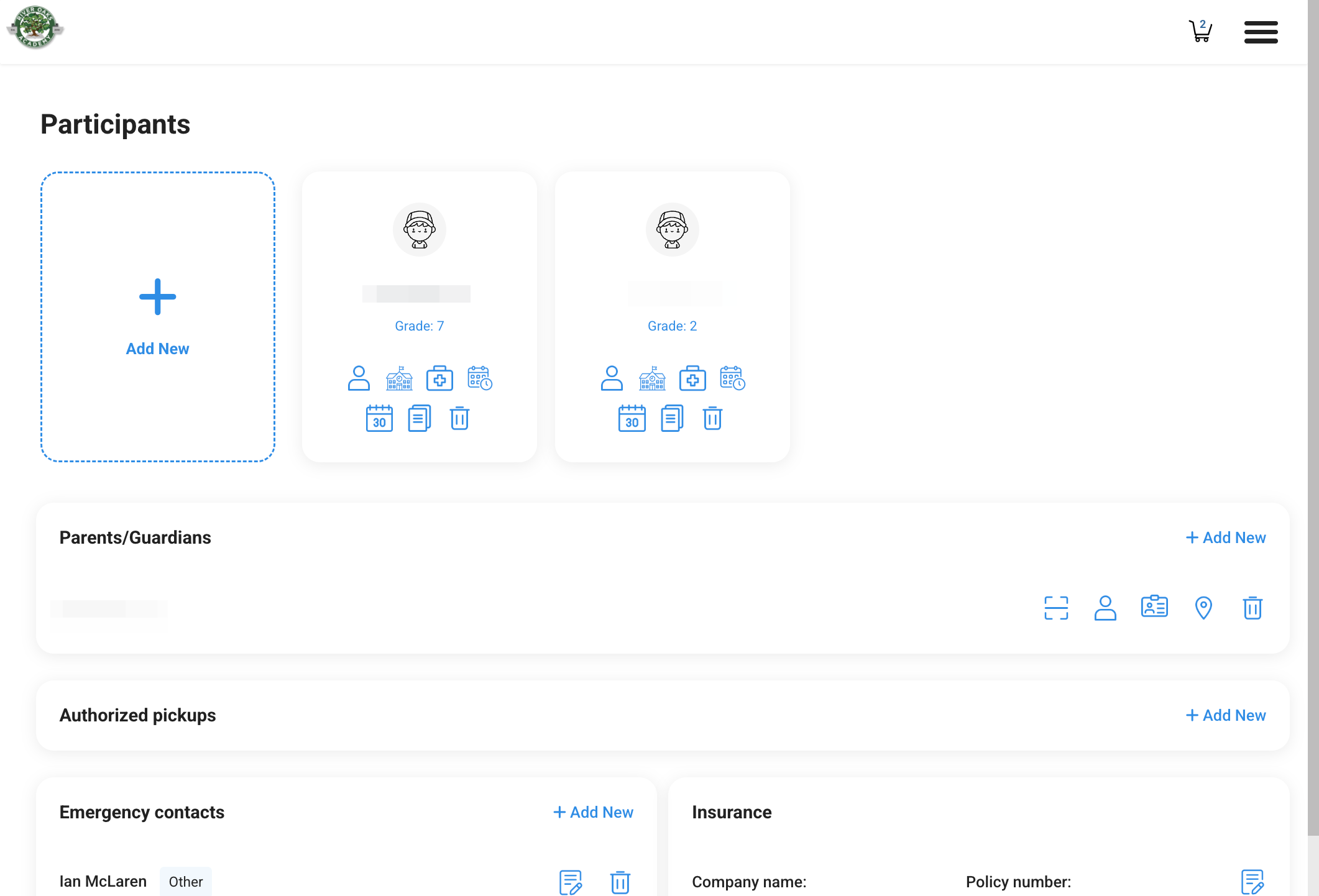This screenshot has width=1319, height=896.
Task: Delete emergency contact Ian McLaren
Action: tap(620, 882)
